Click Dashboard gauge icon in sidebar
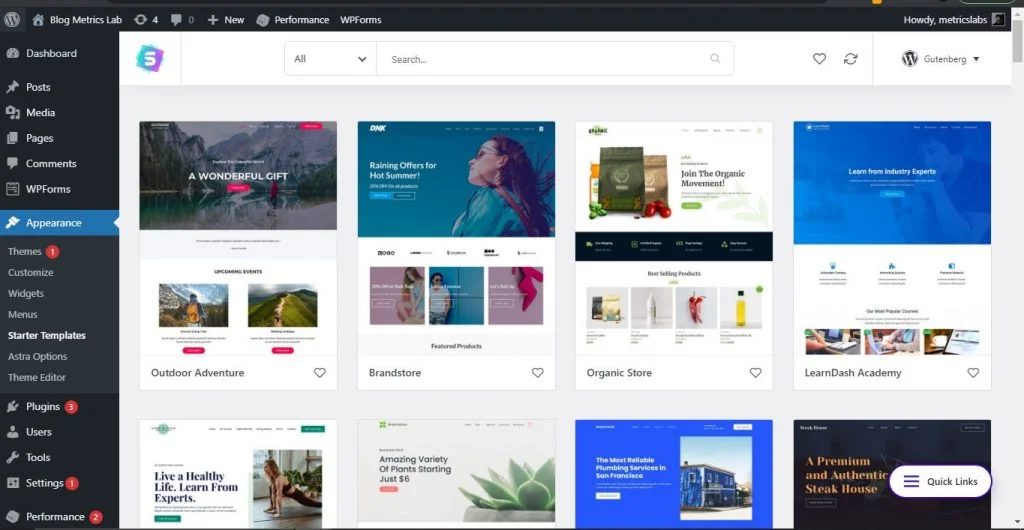1024x530 pixels. [x=12, y=54]
